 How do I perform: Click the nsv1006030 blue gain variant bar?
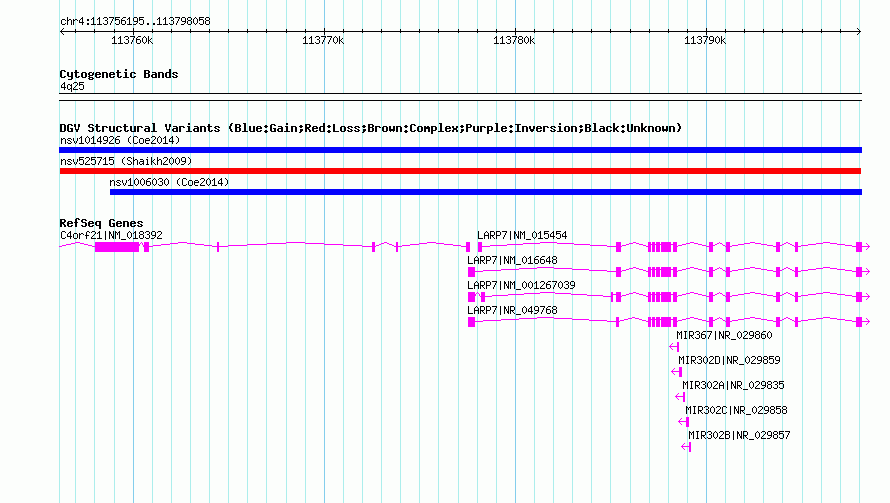coord(486,192)
